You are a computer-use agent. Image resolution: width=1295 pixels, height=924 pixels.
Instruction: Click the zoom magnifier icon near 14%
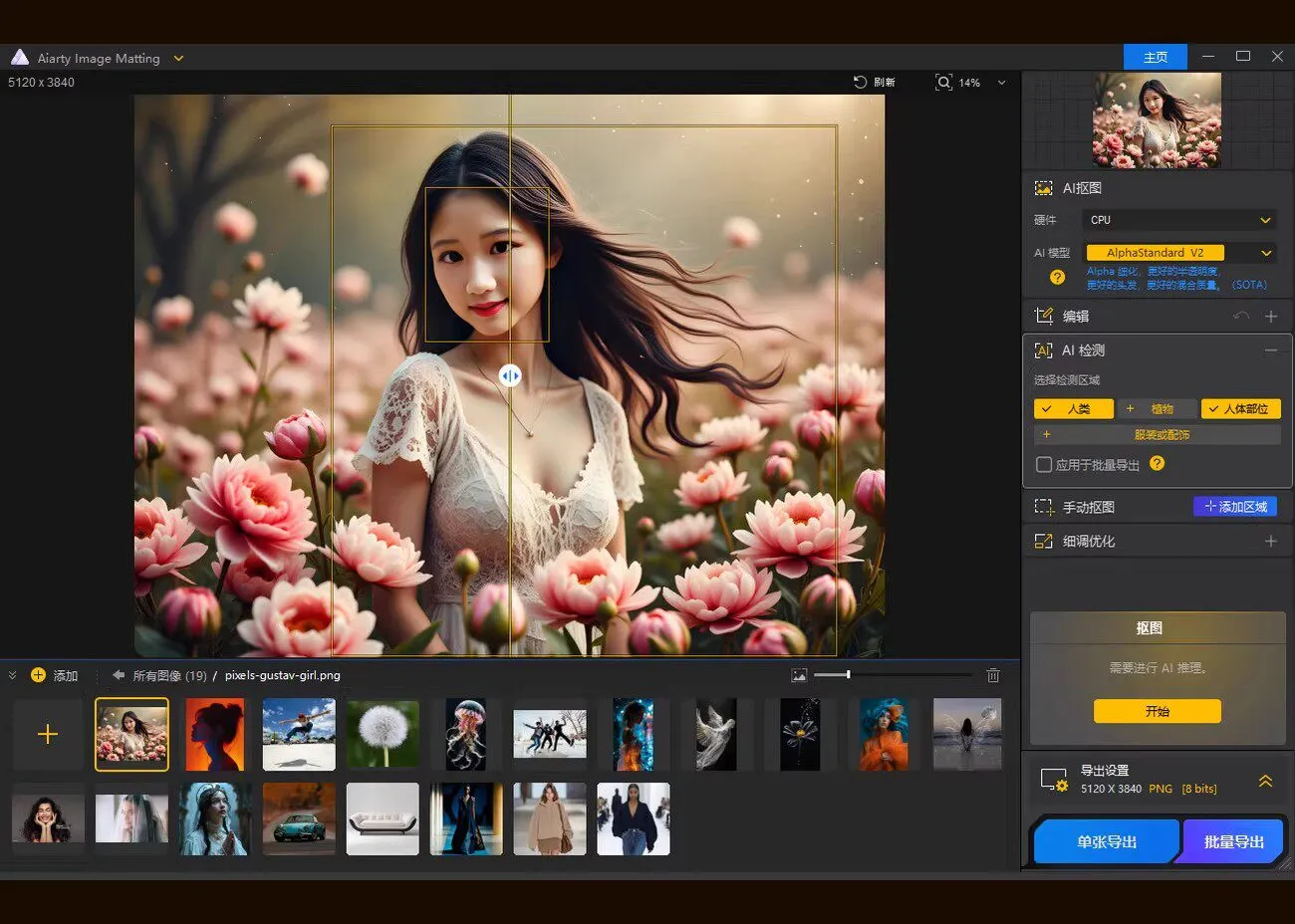(942, 83)
